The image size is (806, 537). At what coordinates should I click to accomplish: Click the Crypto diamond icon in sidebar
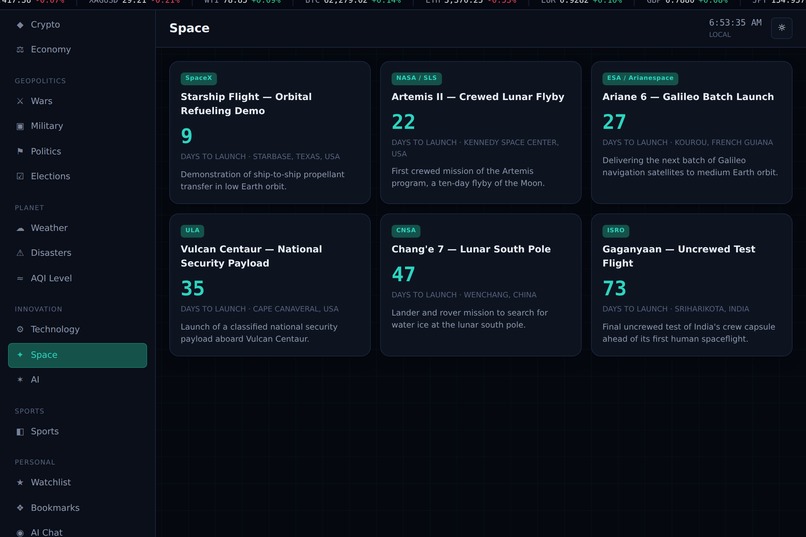coord(20,25)
